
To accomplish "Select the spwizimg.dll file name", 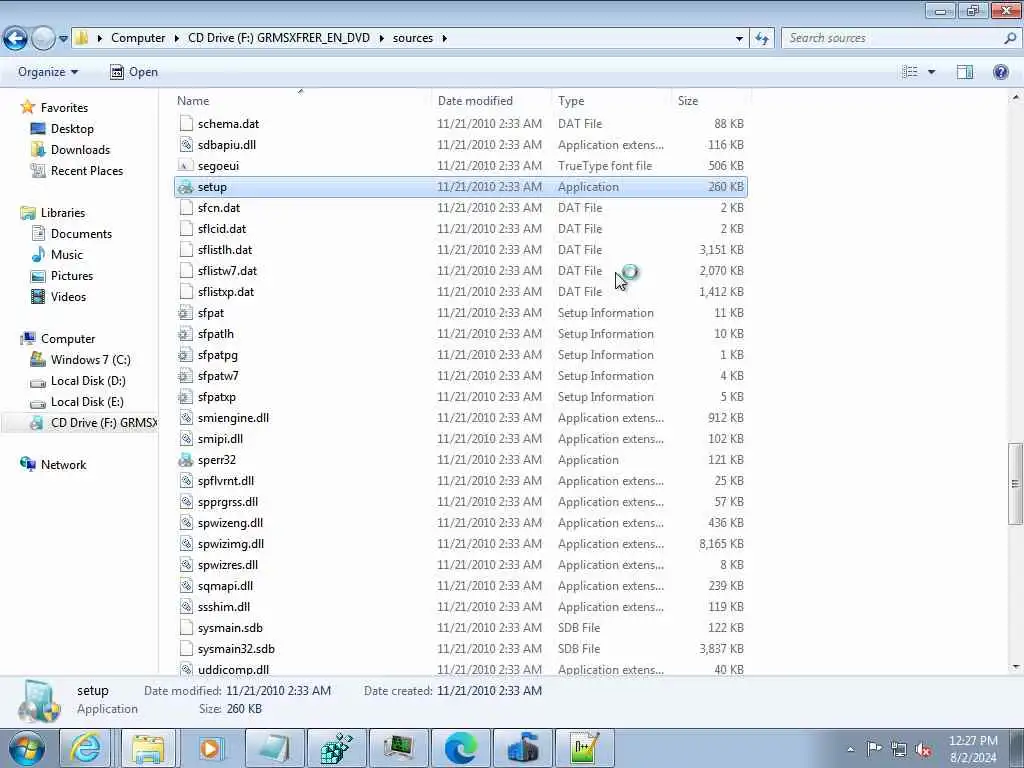I will (x=231, y=543).
